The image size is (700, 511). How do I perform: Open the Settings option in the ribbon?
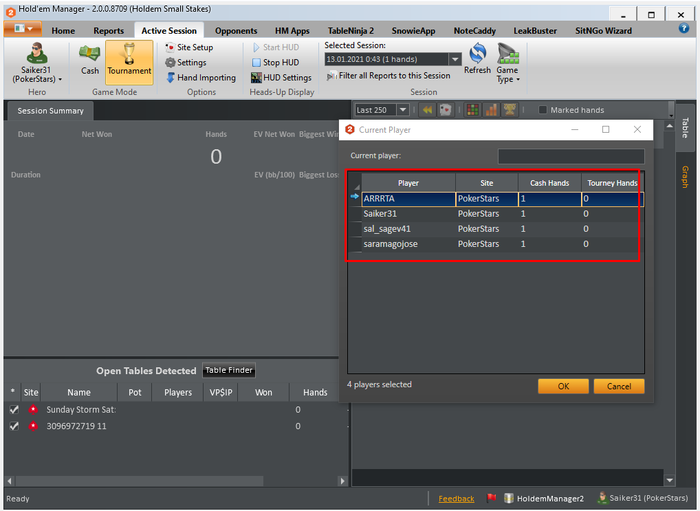(186, 62)
